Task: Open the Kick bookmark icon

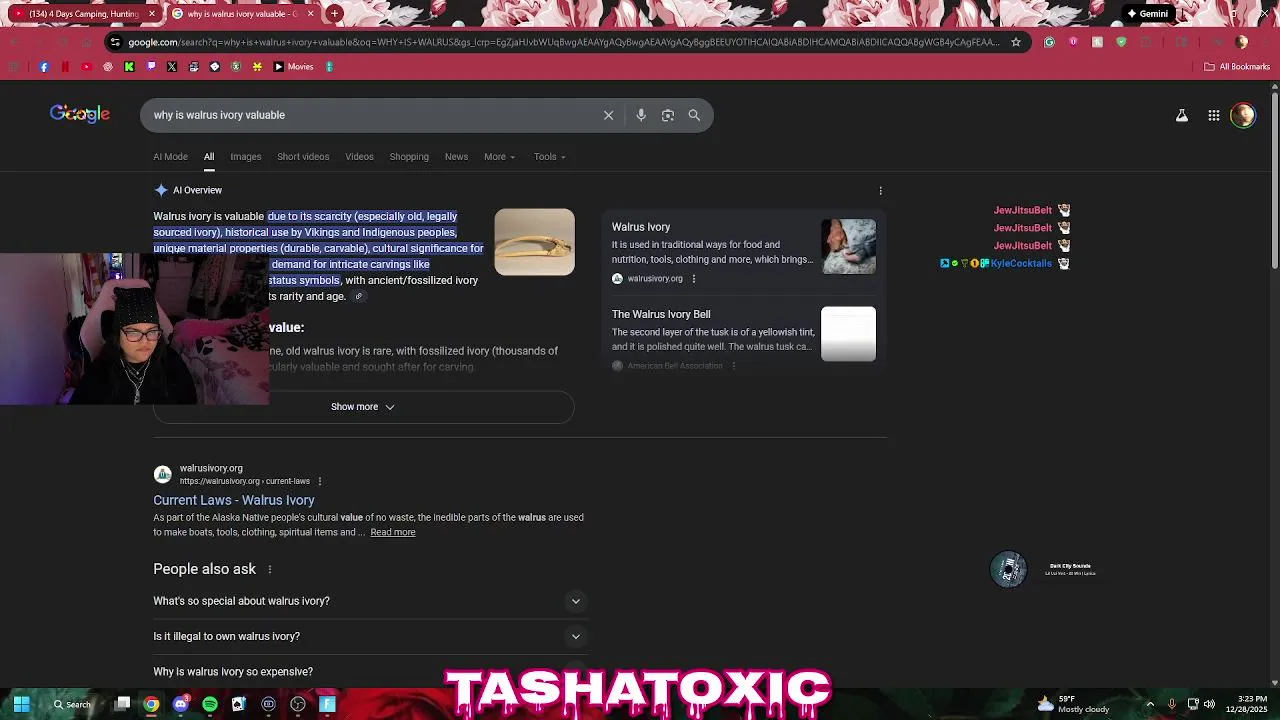Action: (129, 67)
